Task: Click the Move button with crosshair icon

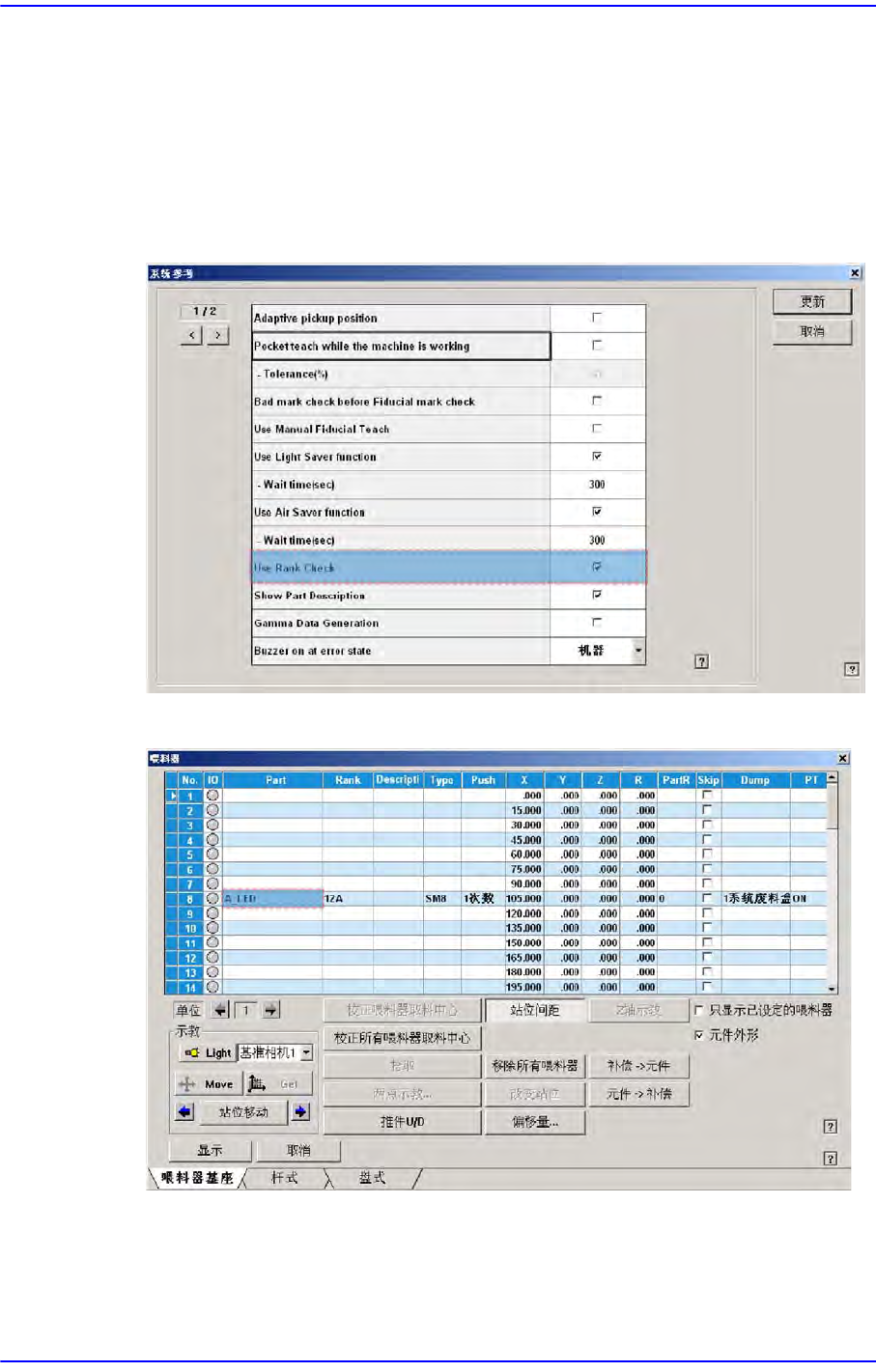Action: coord(208,1084)
